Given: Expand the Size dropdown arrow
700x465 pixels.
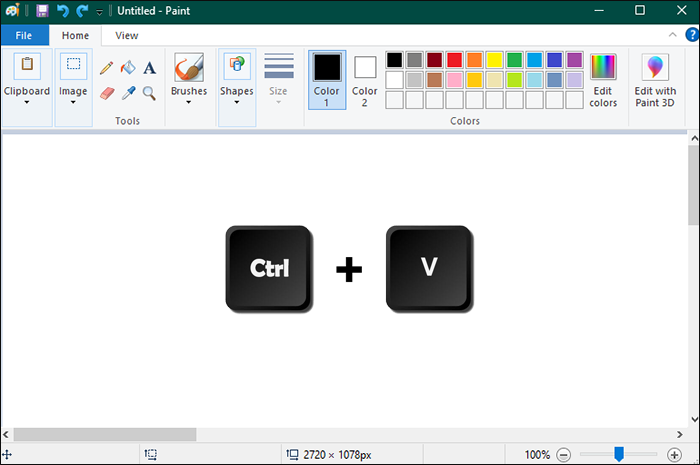Looking at the screenshot, I should [279, 102].
